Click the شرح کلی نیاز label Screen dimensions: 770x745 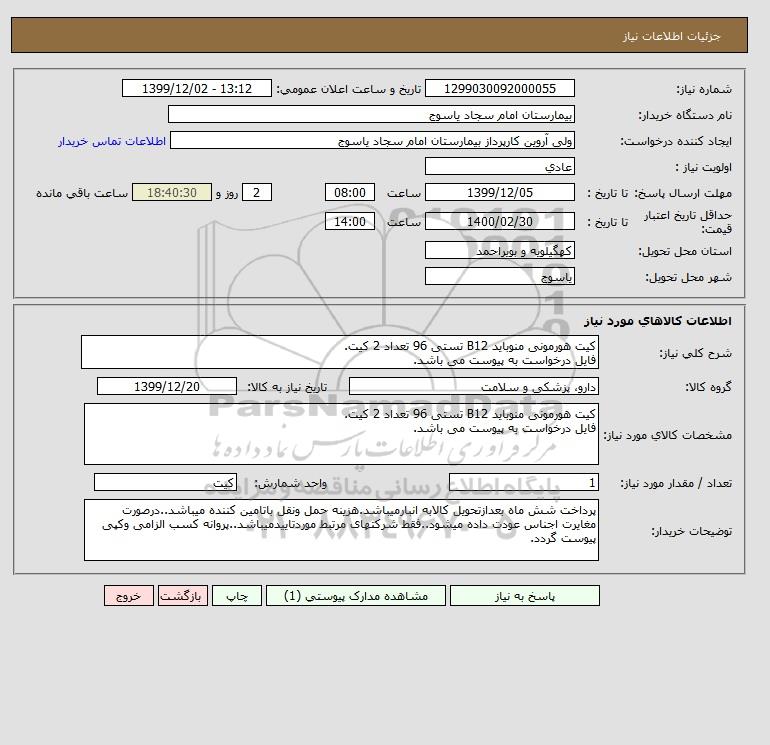695,353
